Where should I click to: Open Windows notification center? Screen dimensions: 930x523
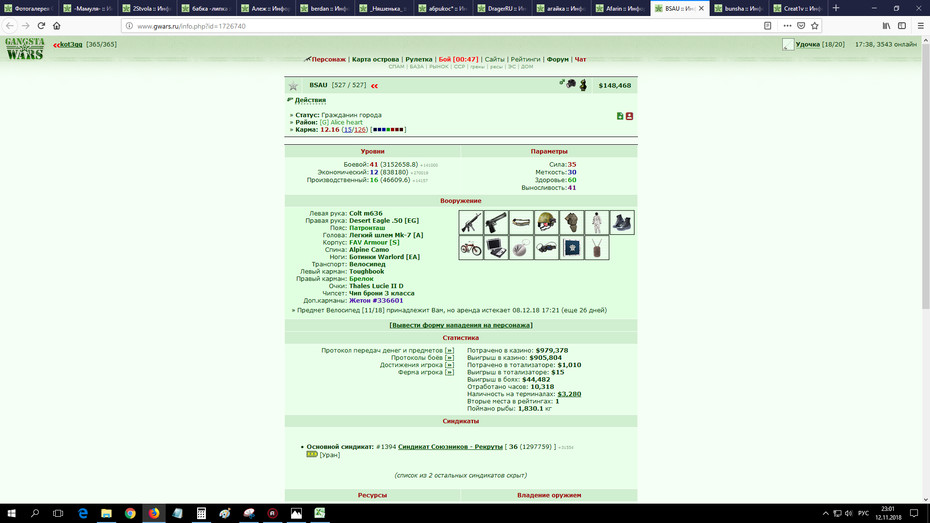point(914,514)
